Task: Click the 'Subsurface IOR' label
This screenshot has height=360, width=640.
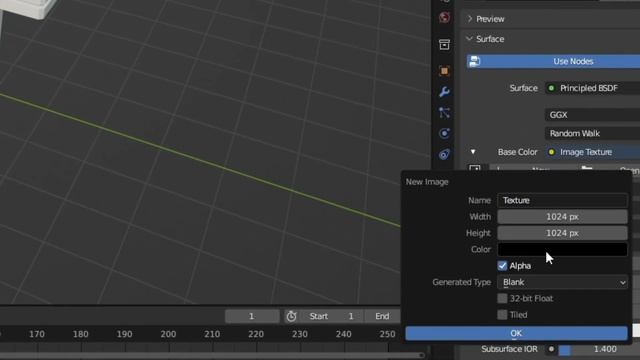Action: click(x=509, y=349)
